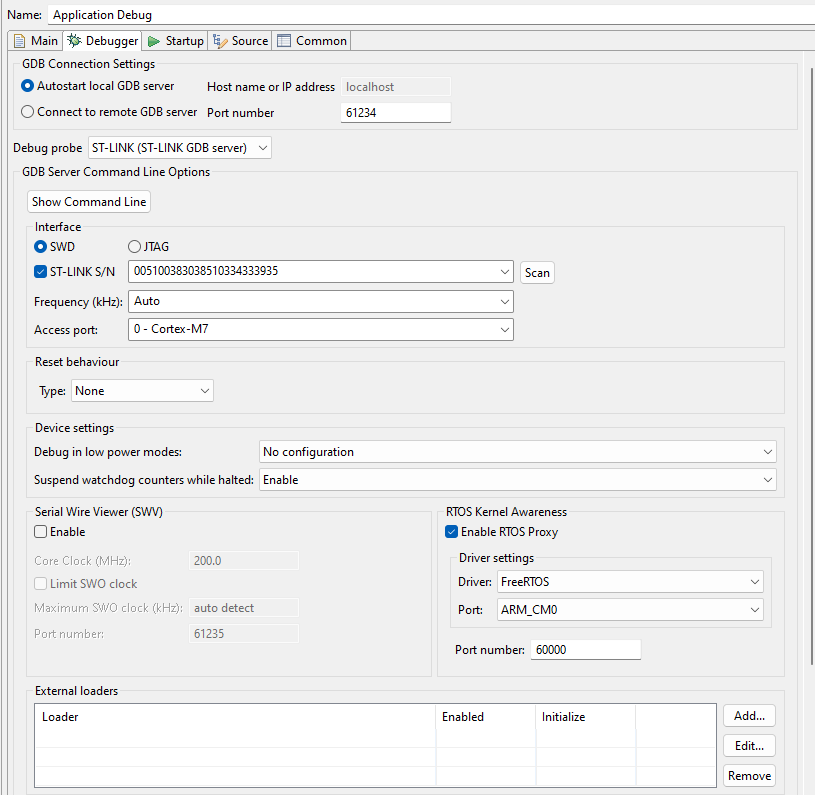Disable Enable RTOS Proxy

451,531
